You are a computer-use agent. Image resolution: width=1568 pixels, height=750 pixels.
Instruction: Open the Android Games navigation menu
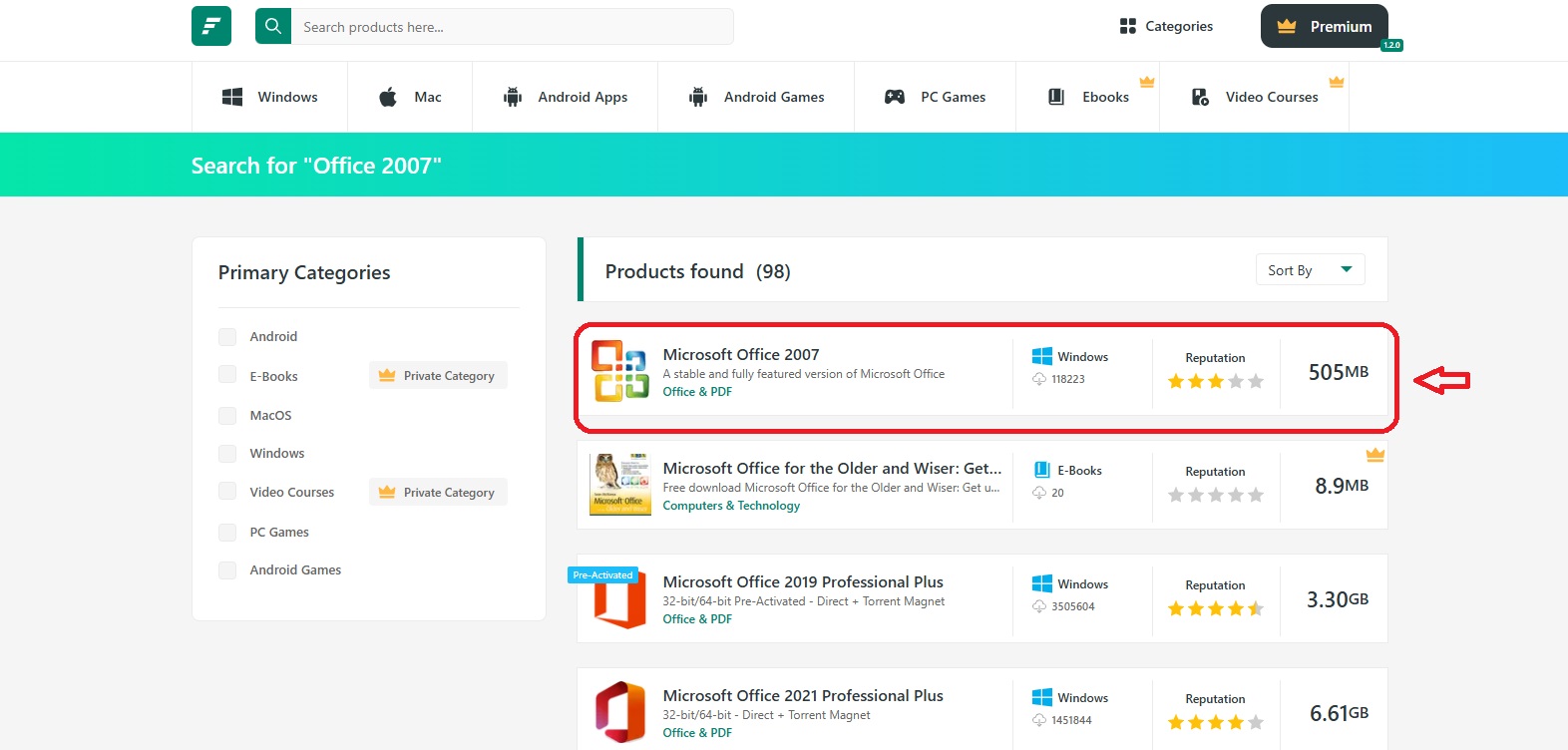[756, 97]
